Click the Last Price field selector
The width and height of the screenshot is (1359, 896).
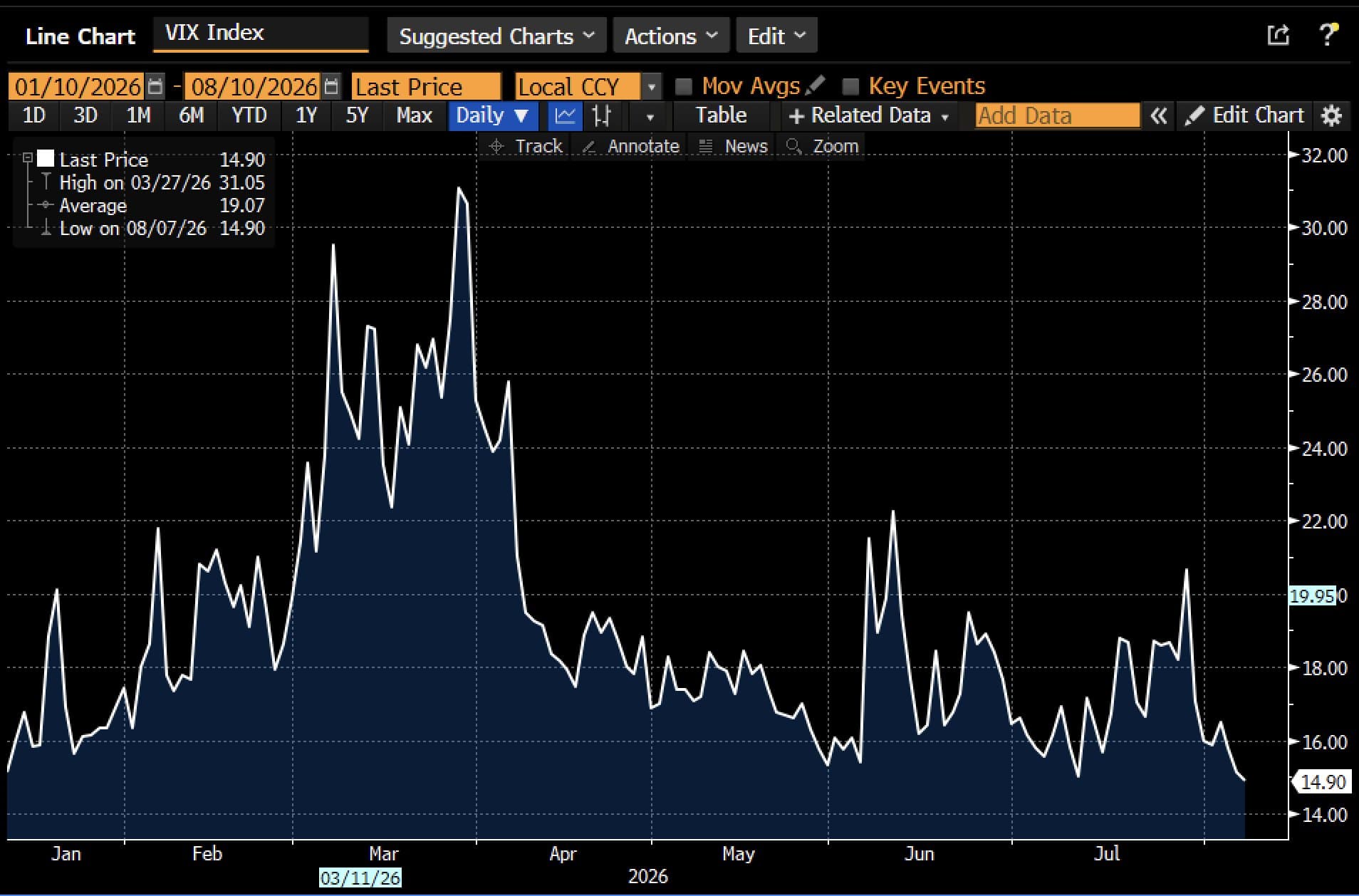pyautogui.click(x=426, y=87)
